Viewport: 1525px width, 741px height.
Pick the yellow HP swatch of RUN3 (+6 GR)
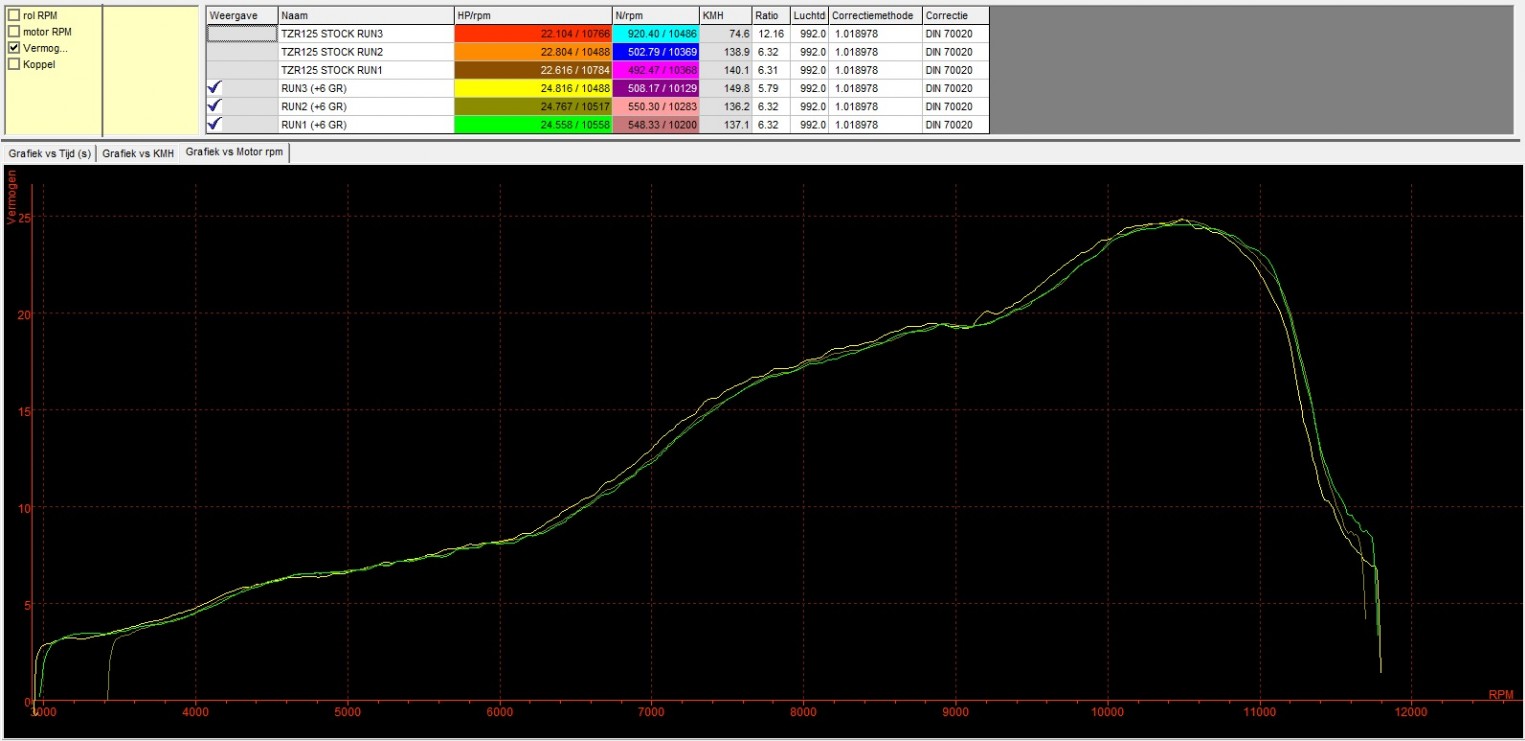click(x=533, y=88)
